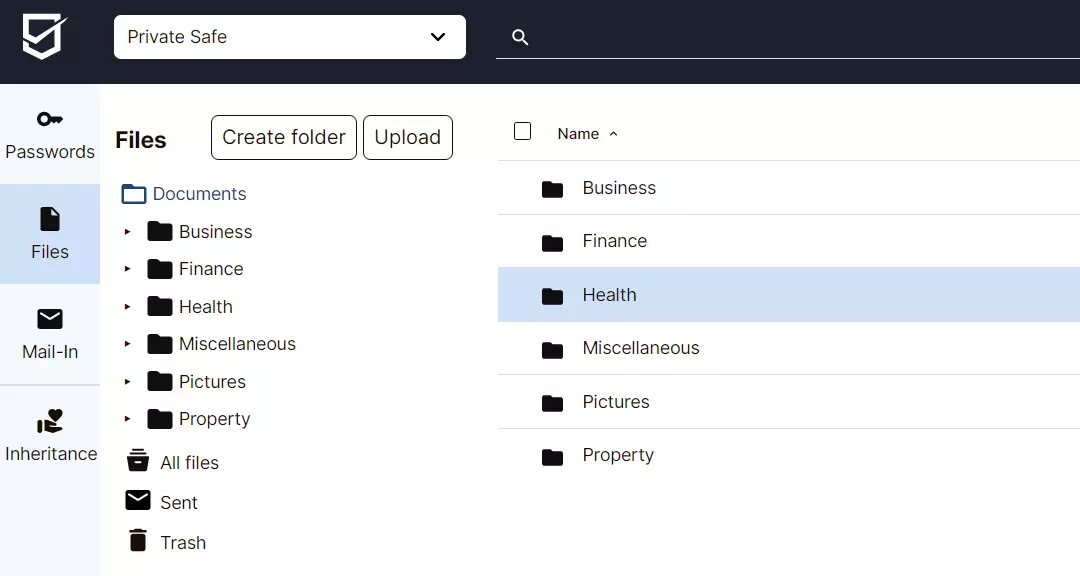Open All files archive icon
The height and width of the screenshot is (576, 1080).
pyautogui.click(x=138, y=461)
